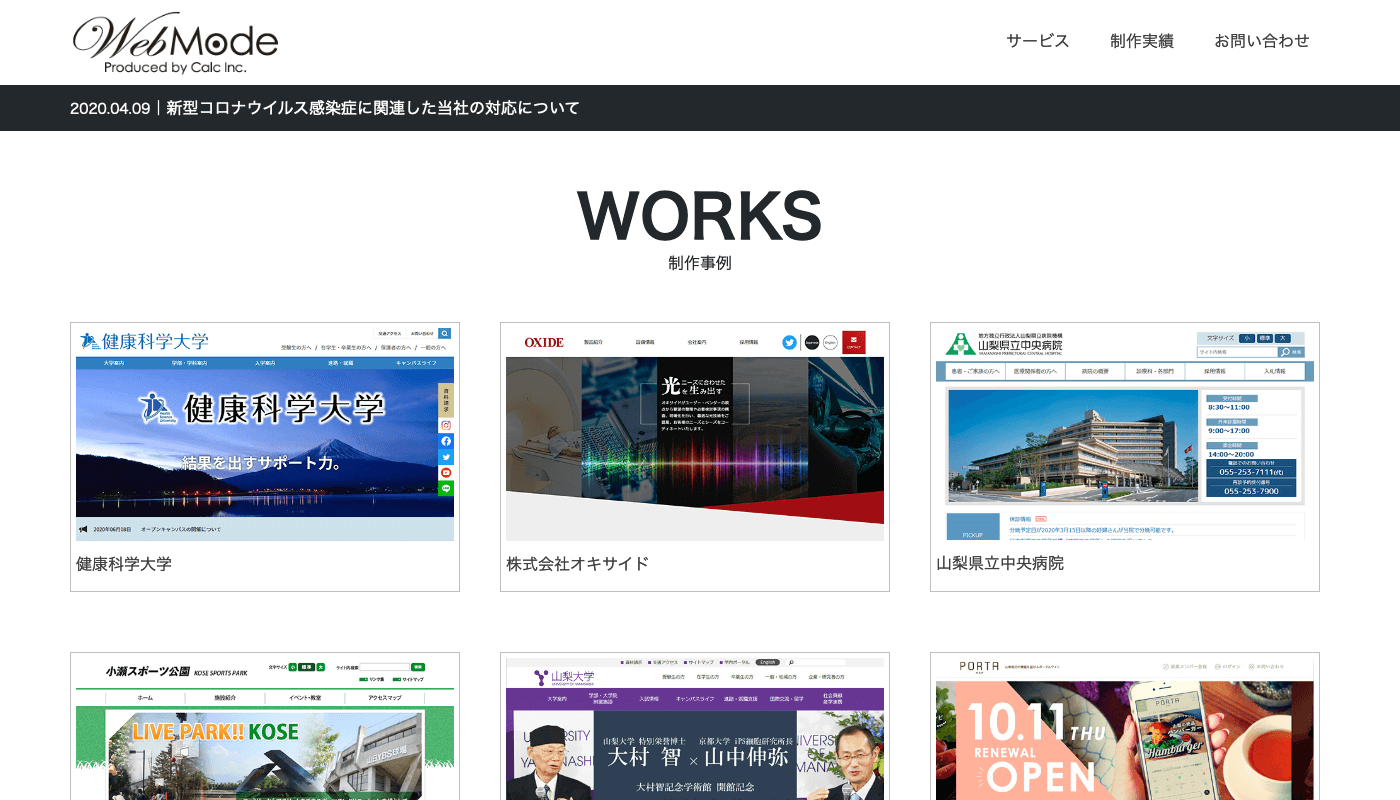The height and width of the screenshot is (800, 1400).
Task: Open the 小瀬スポーツ公園 LIVE PARK thumbnail
Action: pyautogui.click(x=265, y=740)
